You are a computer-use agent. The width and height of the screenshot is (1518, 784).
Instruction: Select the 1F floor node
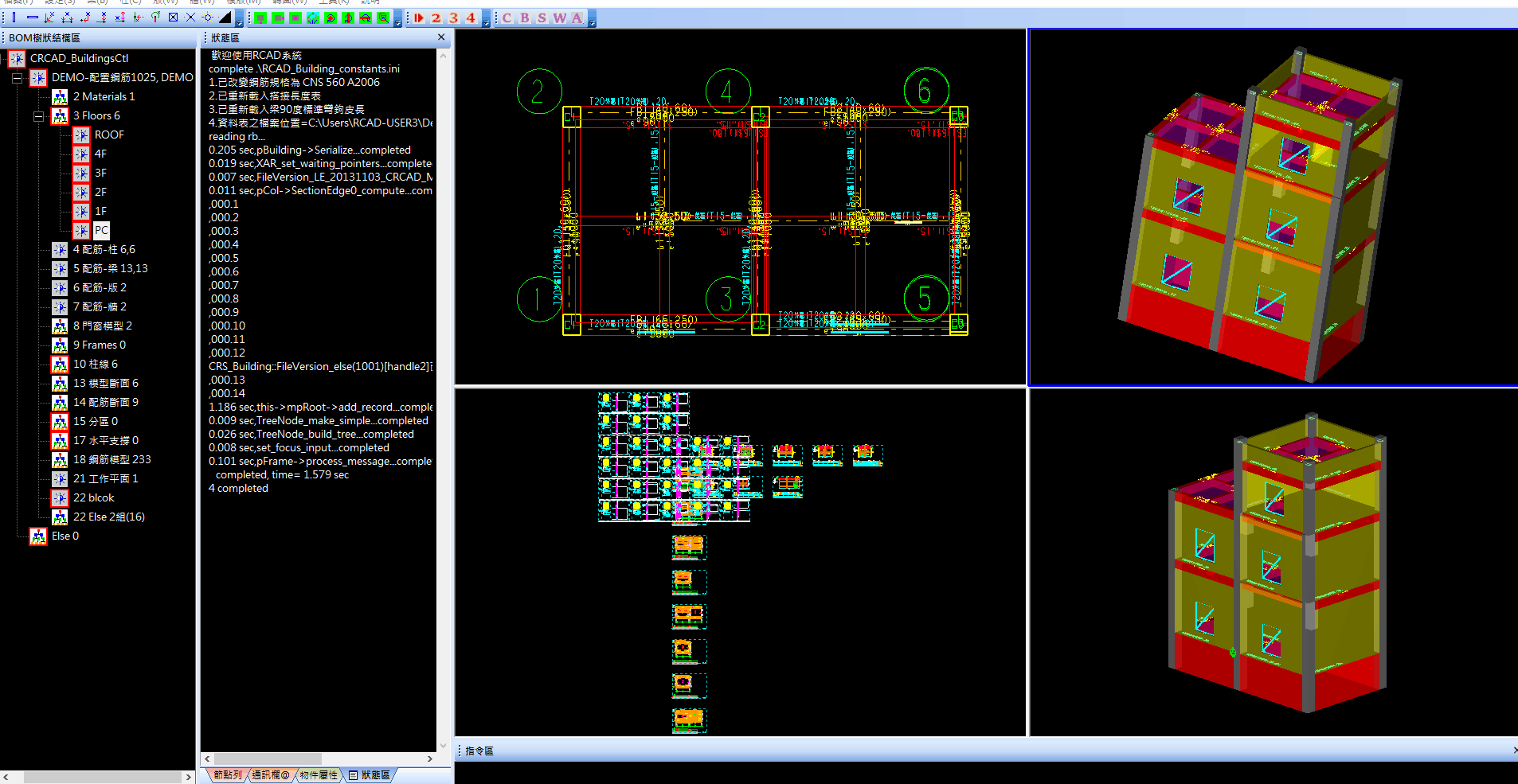pyautogui.click(x=100, y=211)
